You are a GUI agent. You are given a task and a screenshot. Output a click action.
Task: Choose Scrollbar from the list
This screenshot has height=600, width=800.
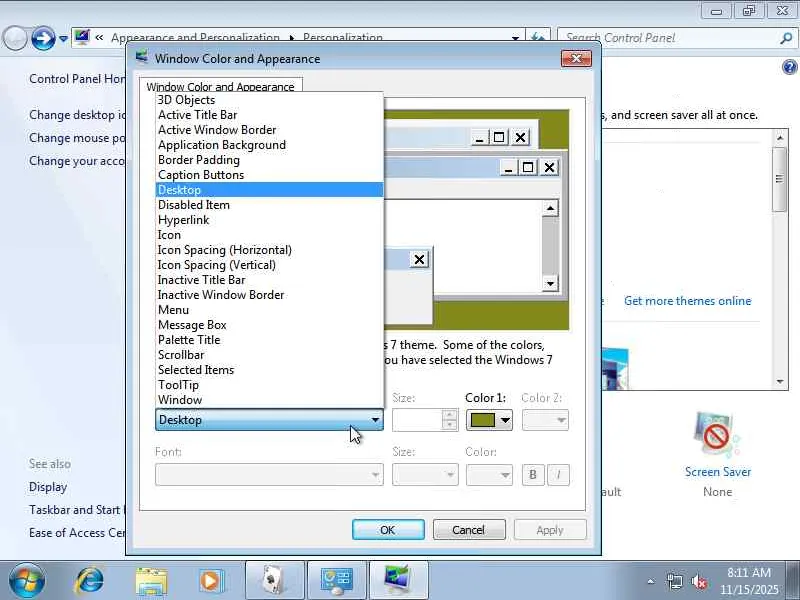pos(269,355)
